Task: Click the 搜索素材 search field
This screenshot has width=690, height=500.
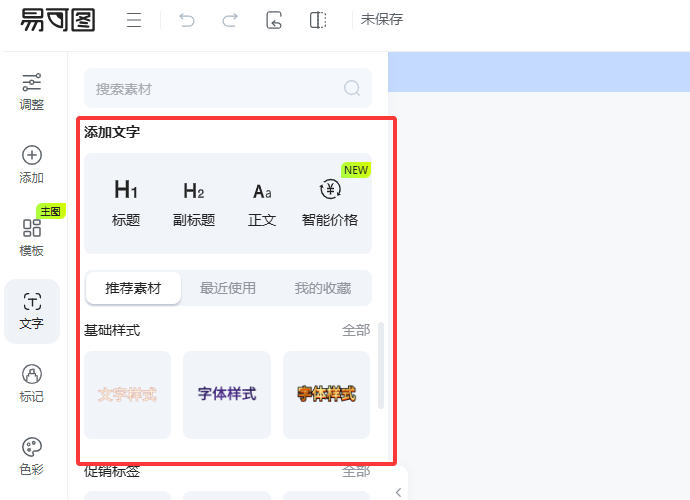Action: (228, 88)
